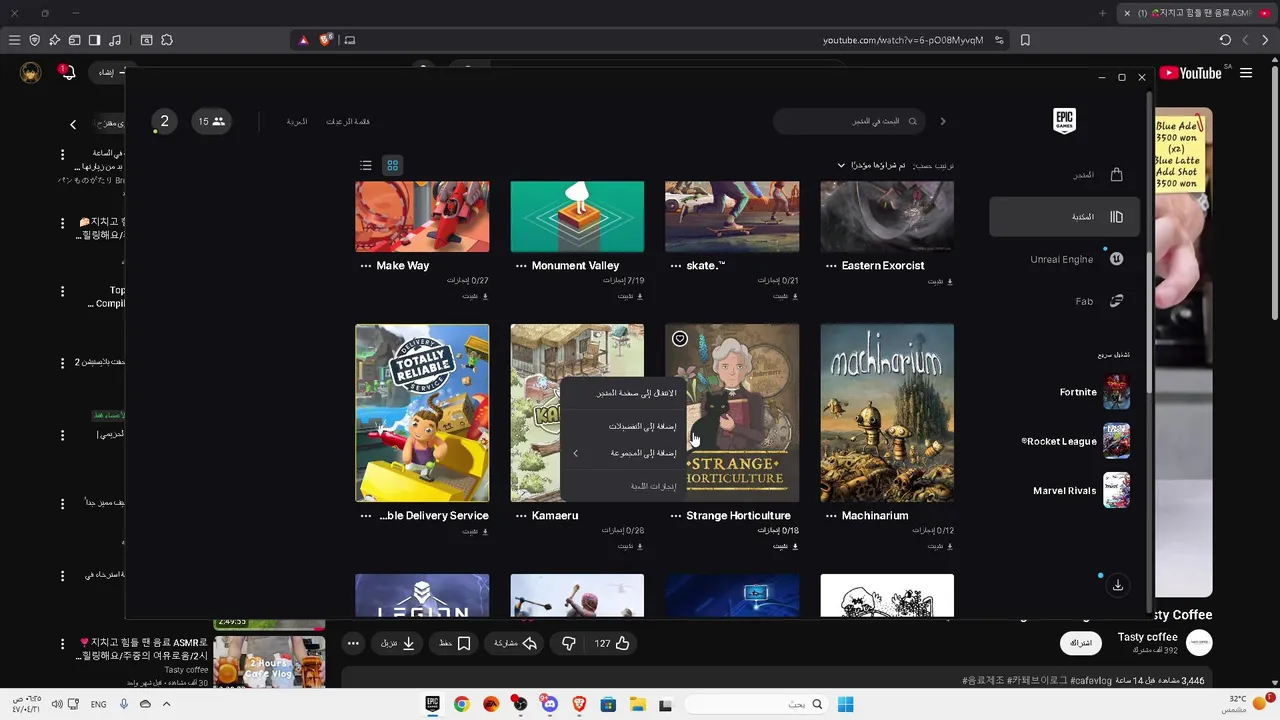Favorite Strange Horticulture with the heart icon

coord(680,339)
